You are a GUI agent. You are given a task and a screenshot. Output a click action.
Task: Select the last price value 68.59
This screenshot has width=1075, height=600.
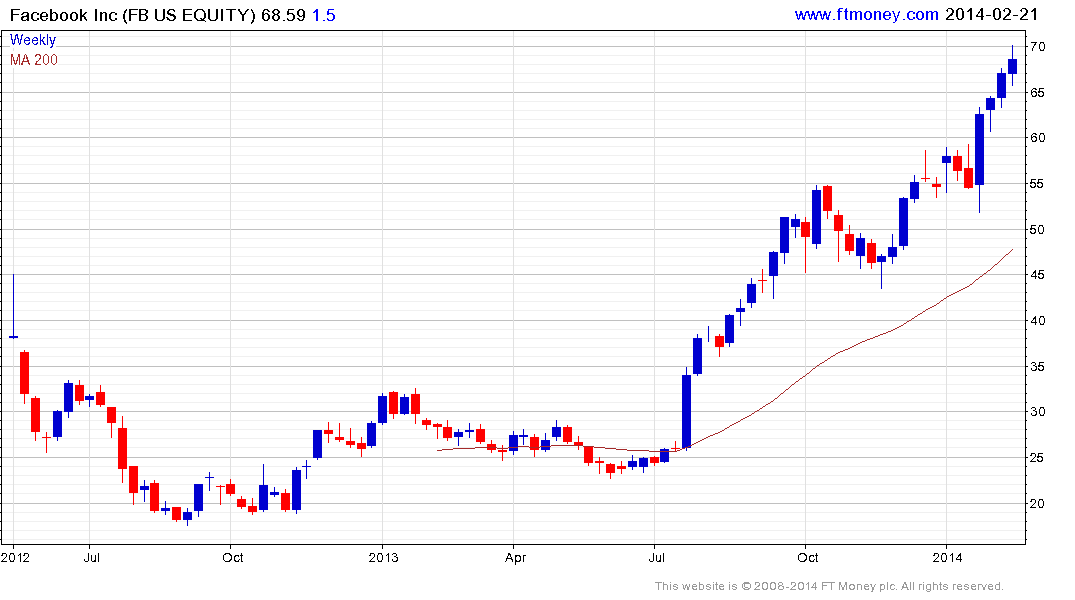click(x=283, y=15)
